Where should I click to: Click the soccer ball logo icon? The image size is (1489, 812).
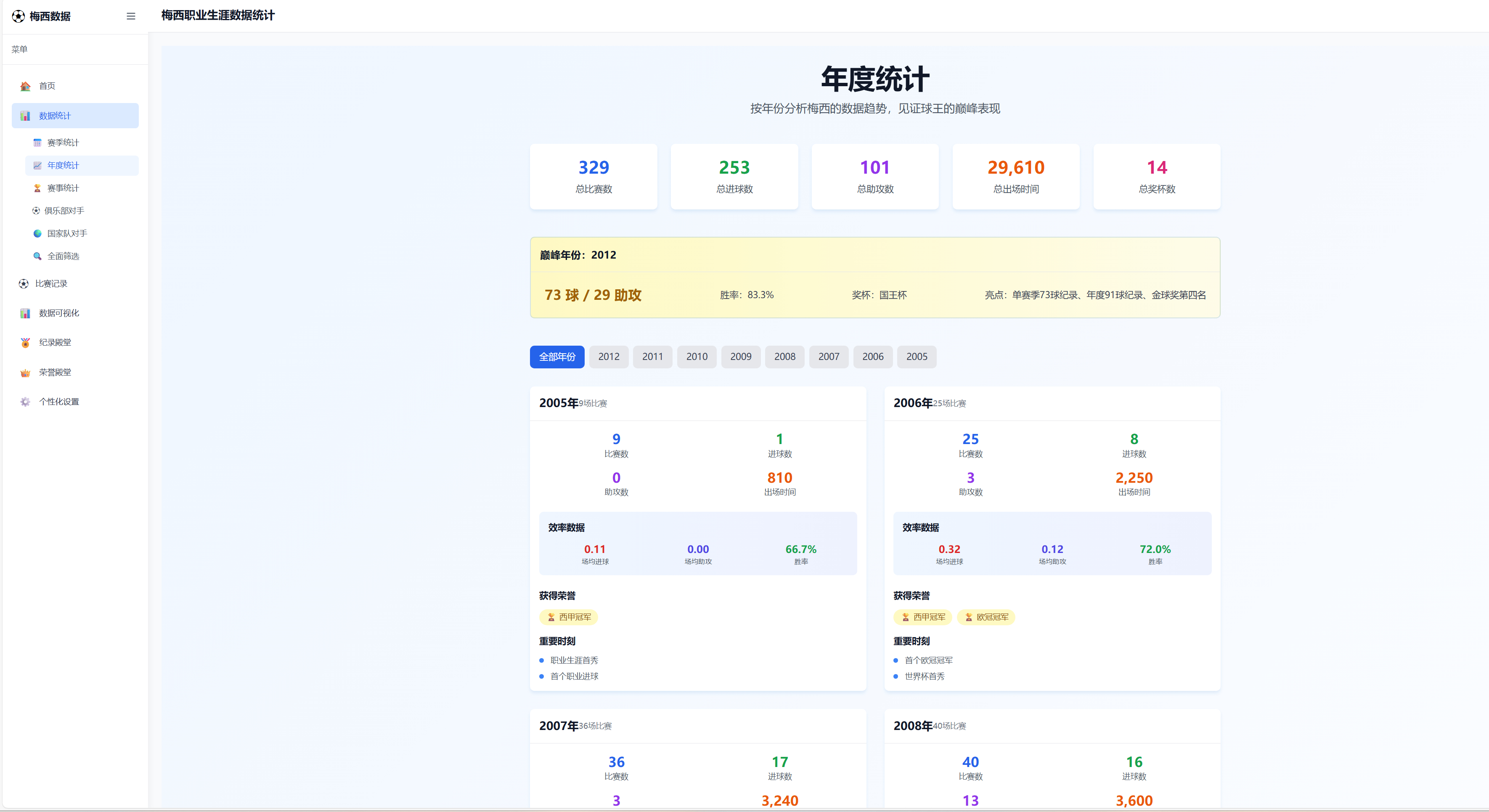pyautogui.click(x=19, y=16)
